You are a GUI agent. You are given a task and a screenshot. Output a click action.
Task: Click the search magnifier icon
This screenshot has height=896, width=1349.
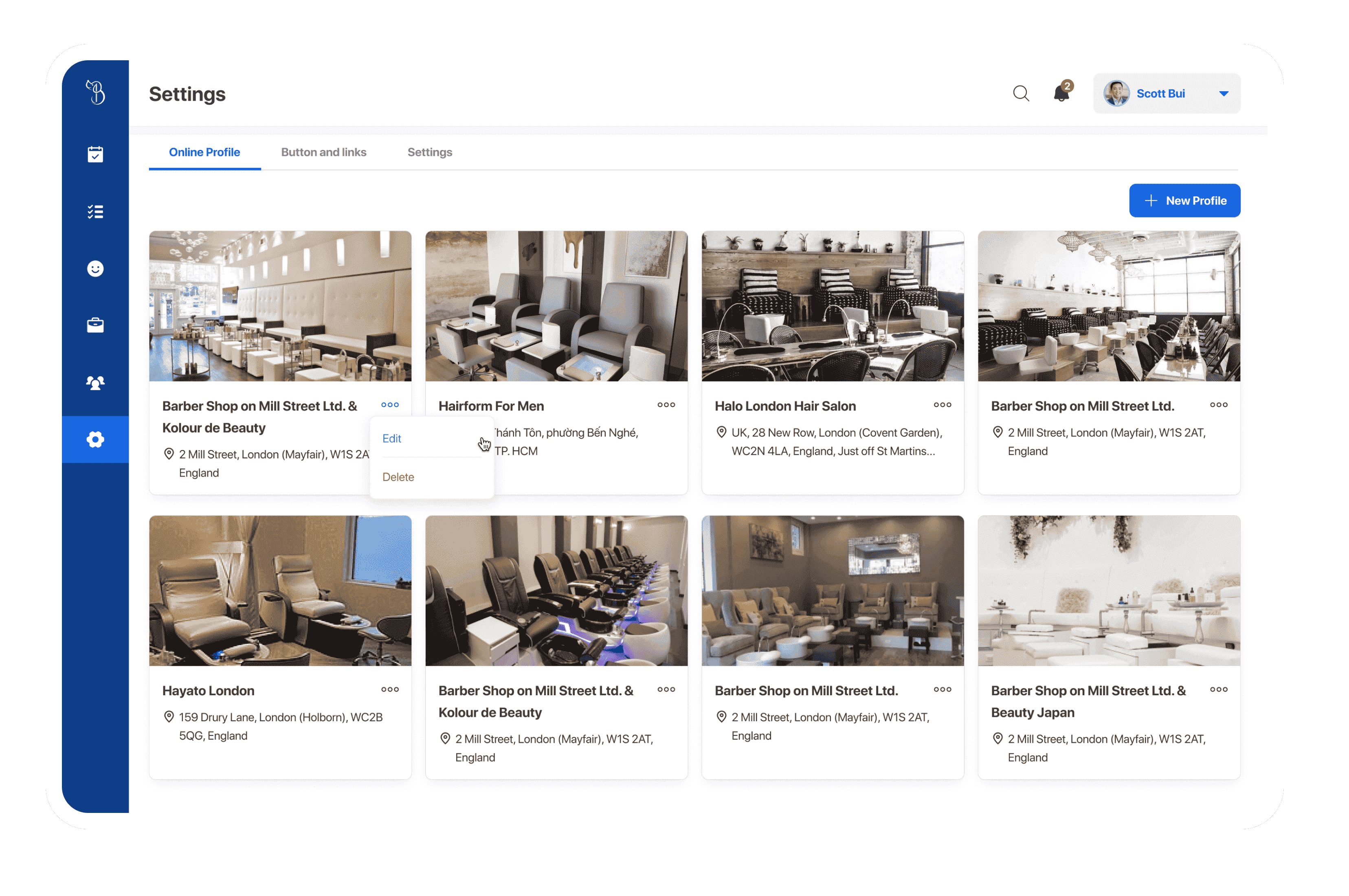tap(1020, 93)
